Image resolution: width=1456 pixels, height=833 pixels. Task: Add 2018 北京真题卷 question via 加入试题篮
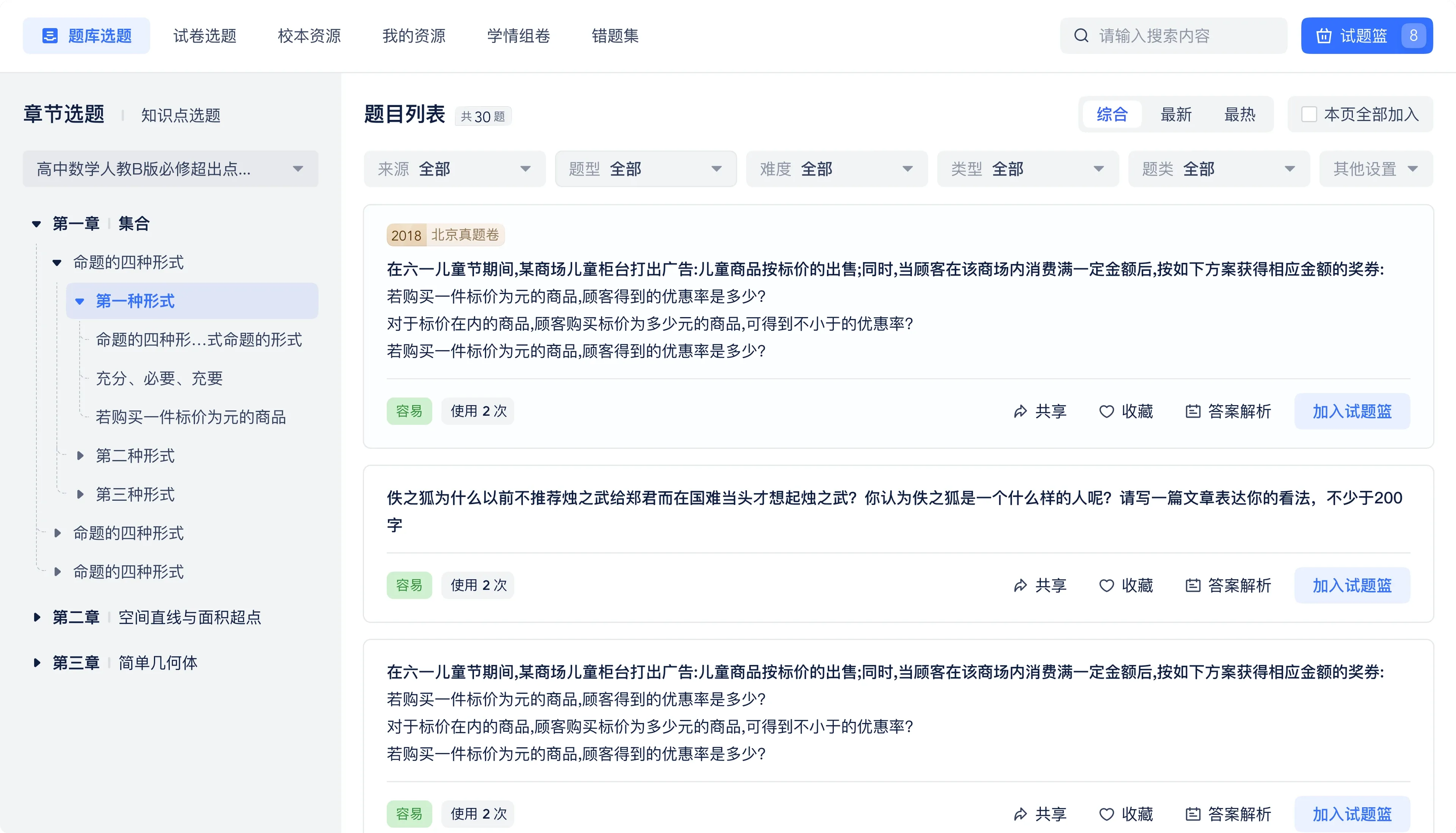pos(1352,411)
